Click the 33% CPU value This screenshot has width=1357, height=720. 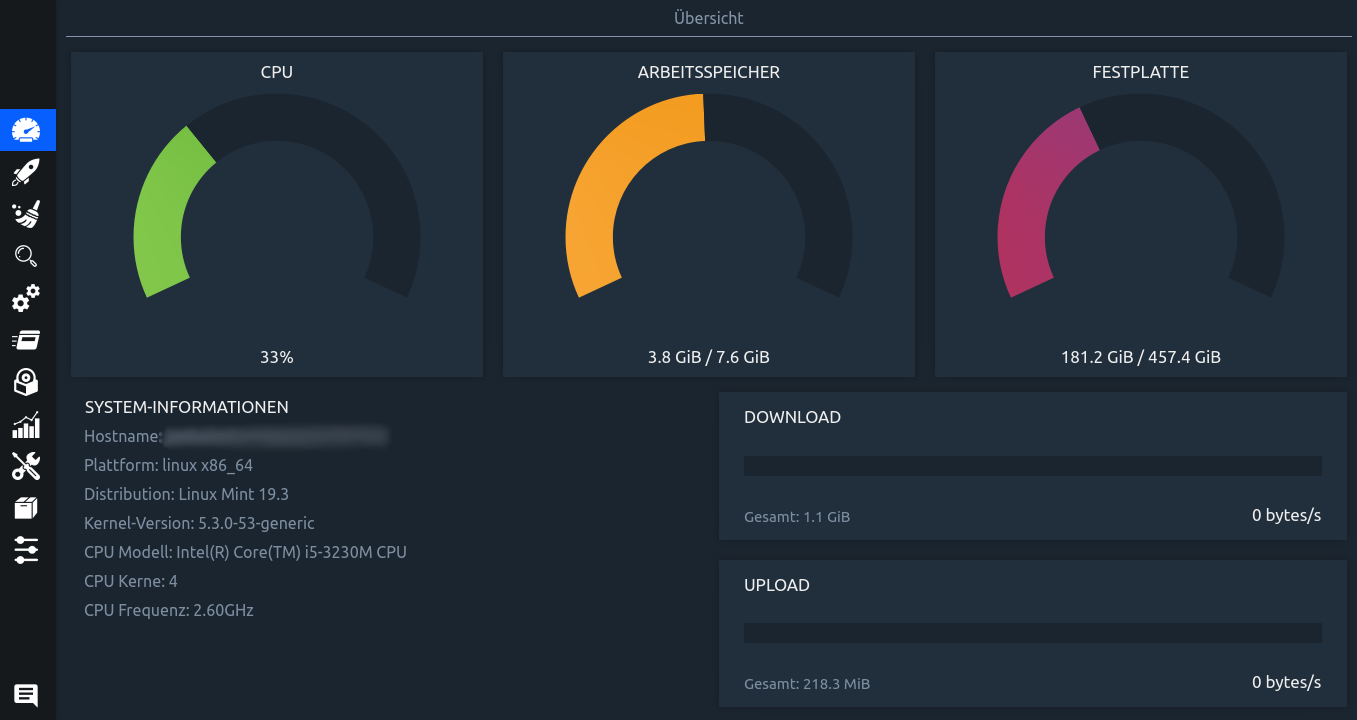tap(277, 357)
